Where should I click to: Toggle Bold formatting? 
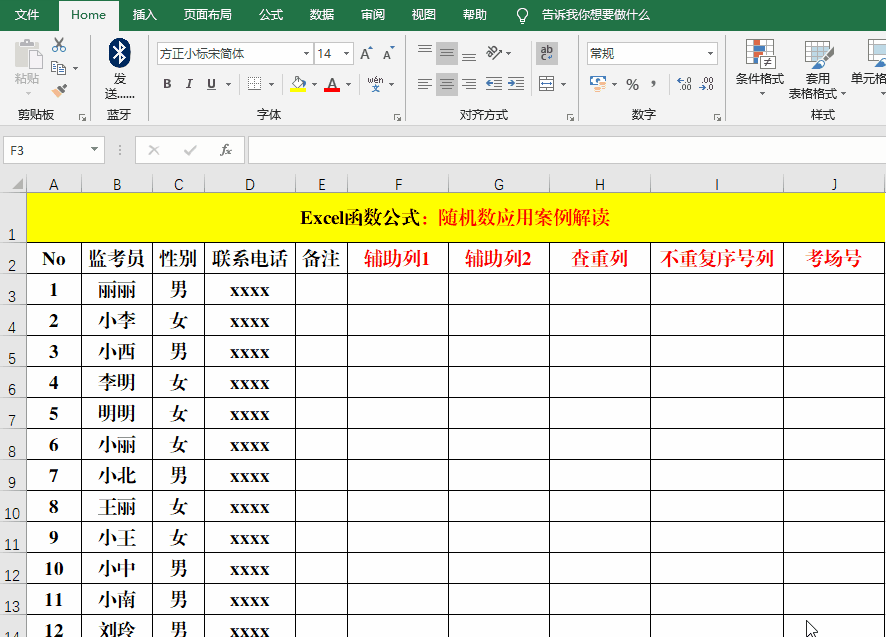(x=167, y=84)
